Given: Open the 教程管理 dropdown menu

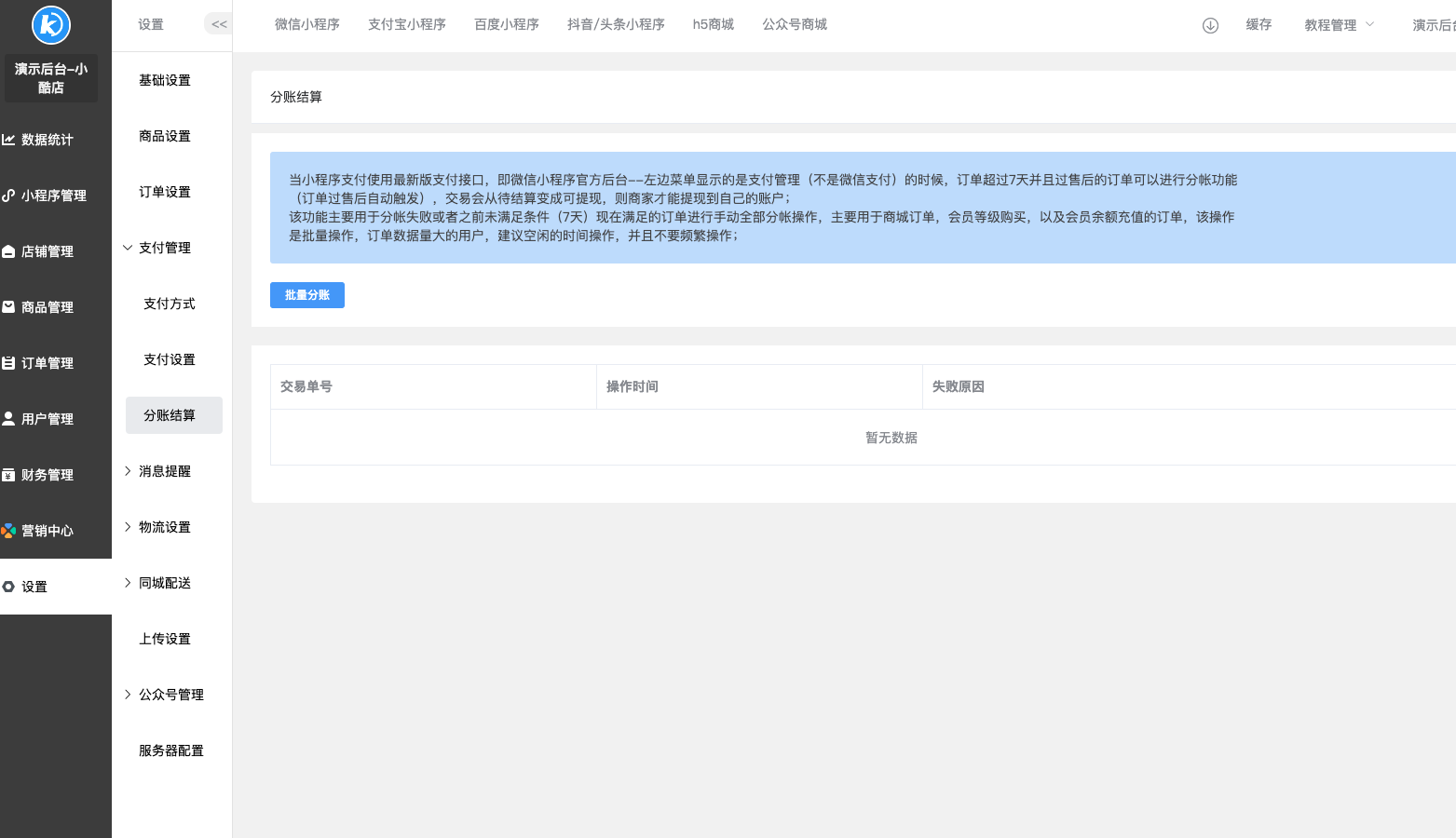Looking at the screenshot, I should pos(1339,25).
